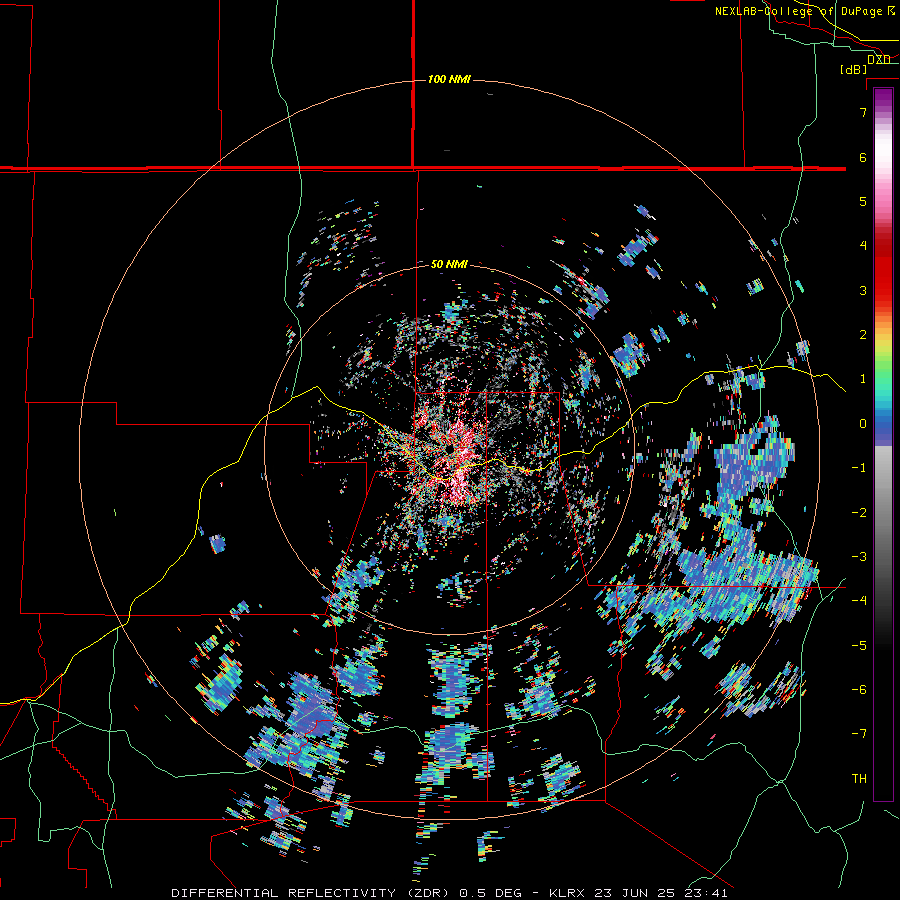
Task: Click the 50 NMI range ring label
Action: pos(449,265)
